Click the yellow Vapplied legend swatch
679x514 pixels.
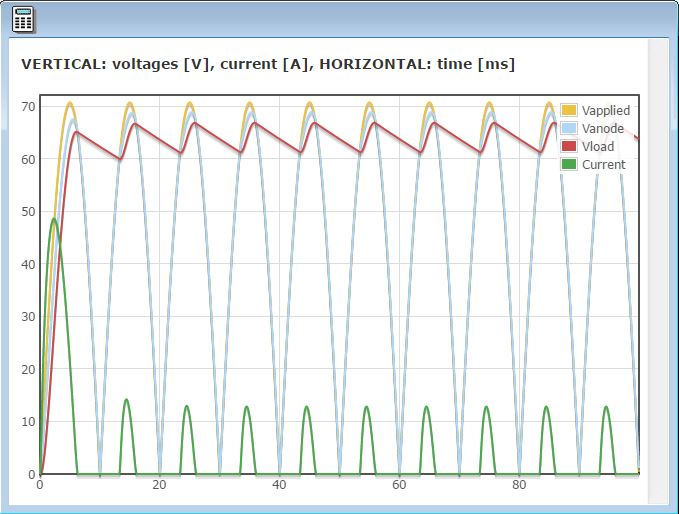click(x=569, y=110)
